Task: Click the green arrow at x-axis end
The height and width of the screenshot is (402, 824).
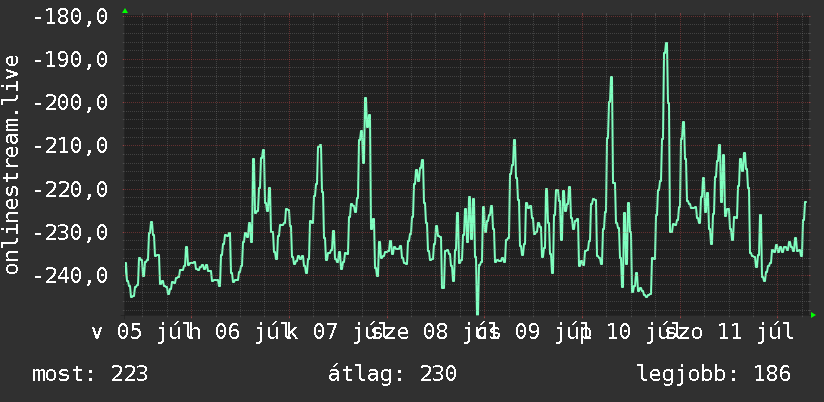Action: [813, 315]
